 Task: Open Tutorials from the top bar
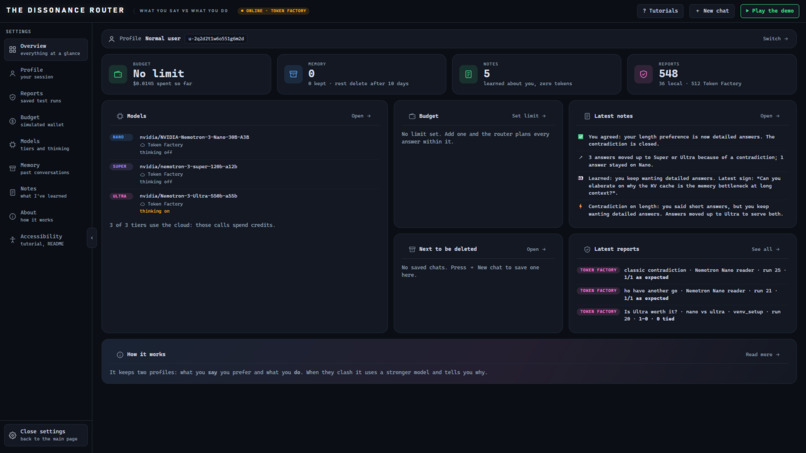point(660,11)
